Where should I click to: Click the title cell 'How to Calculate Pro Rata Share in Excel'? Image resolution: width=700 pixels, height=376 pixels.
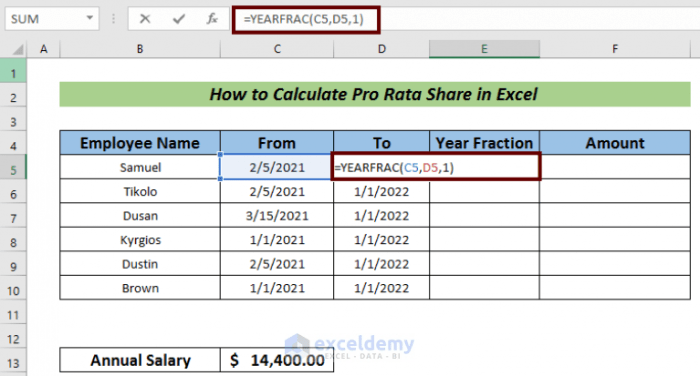(x=375, y=94)
